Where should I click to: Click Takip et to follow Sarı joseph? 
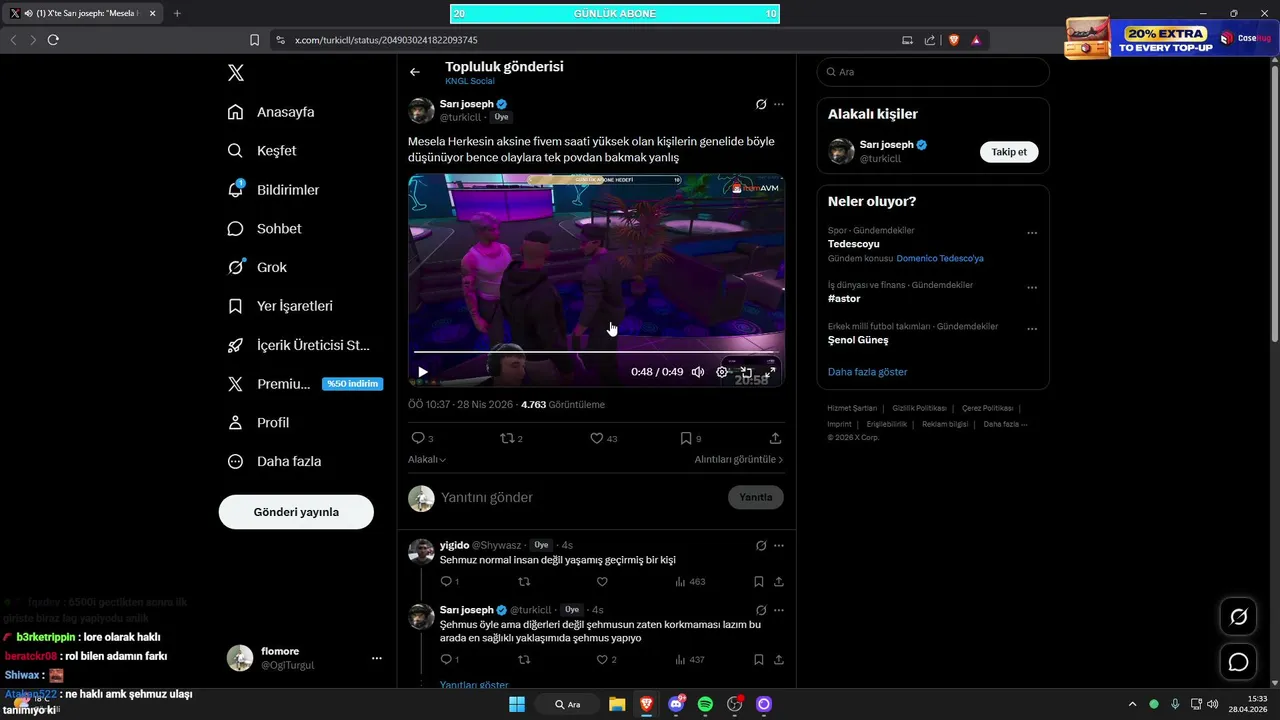pyautogui.click(x=1009, y=152)
